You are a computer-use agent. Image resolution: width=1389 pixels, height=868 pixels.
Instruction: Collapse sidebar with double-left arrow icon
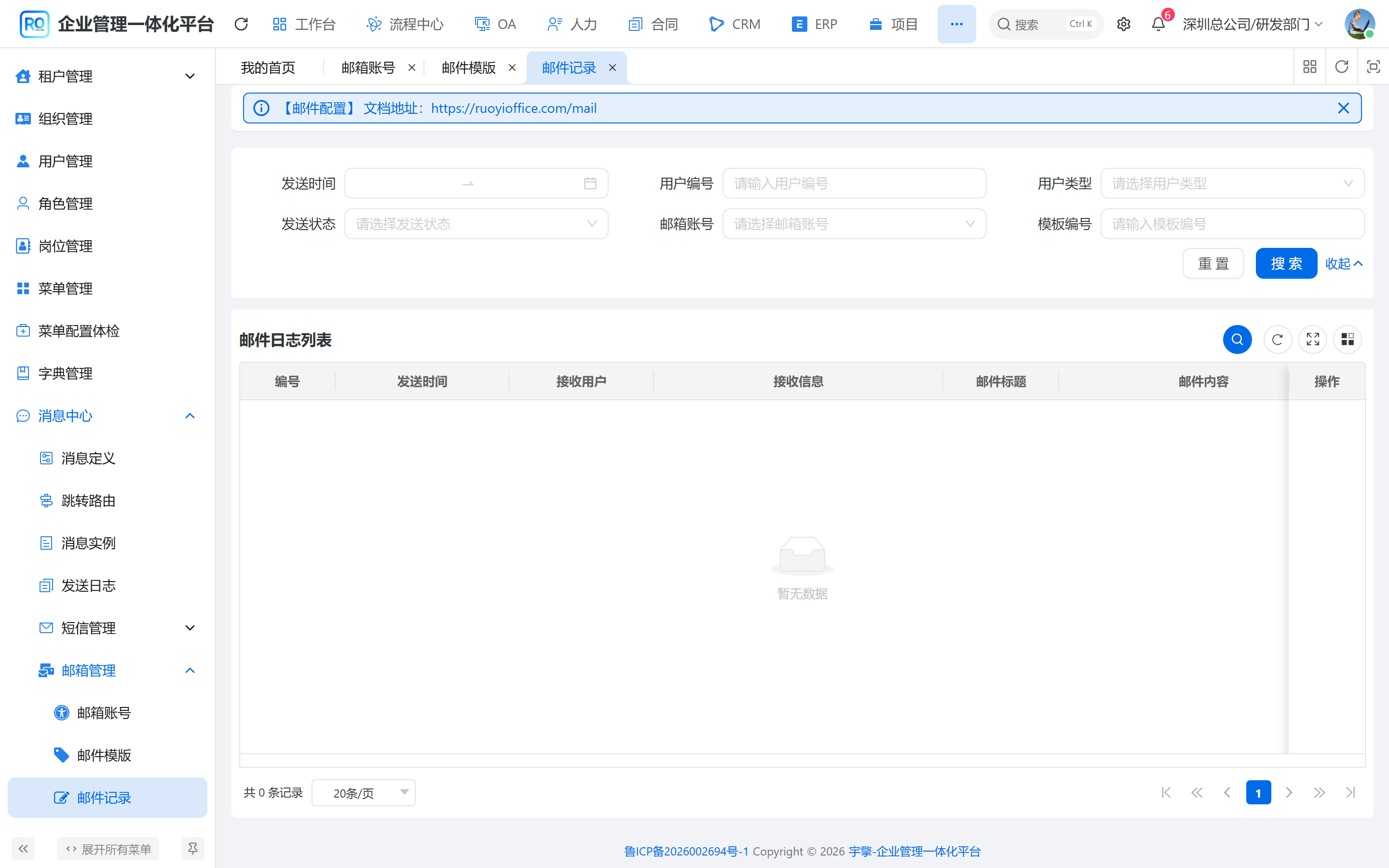(23, 849)
